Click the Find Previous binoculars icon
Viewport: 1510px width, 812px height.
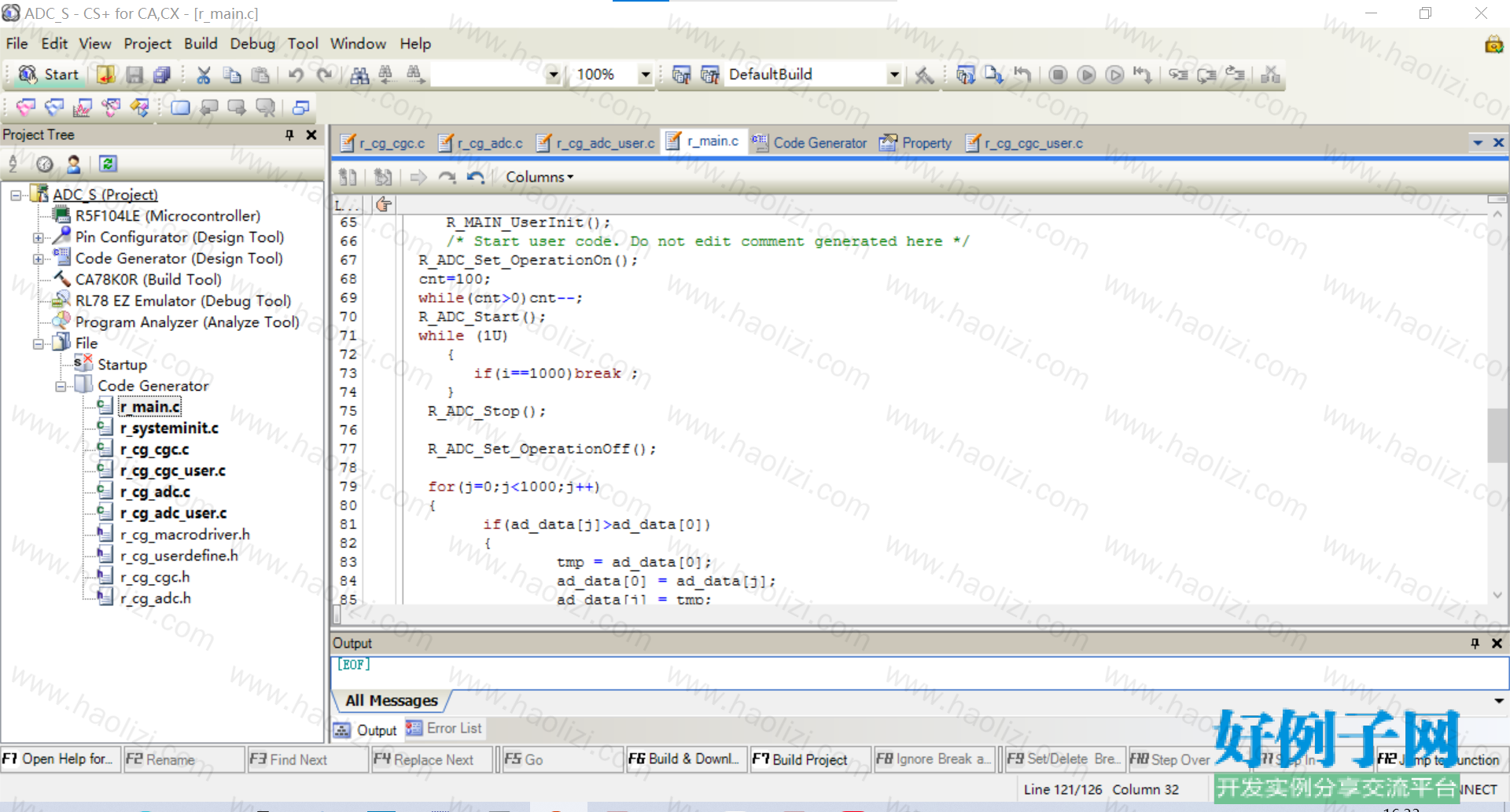tap(387, 75)
